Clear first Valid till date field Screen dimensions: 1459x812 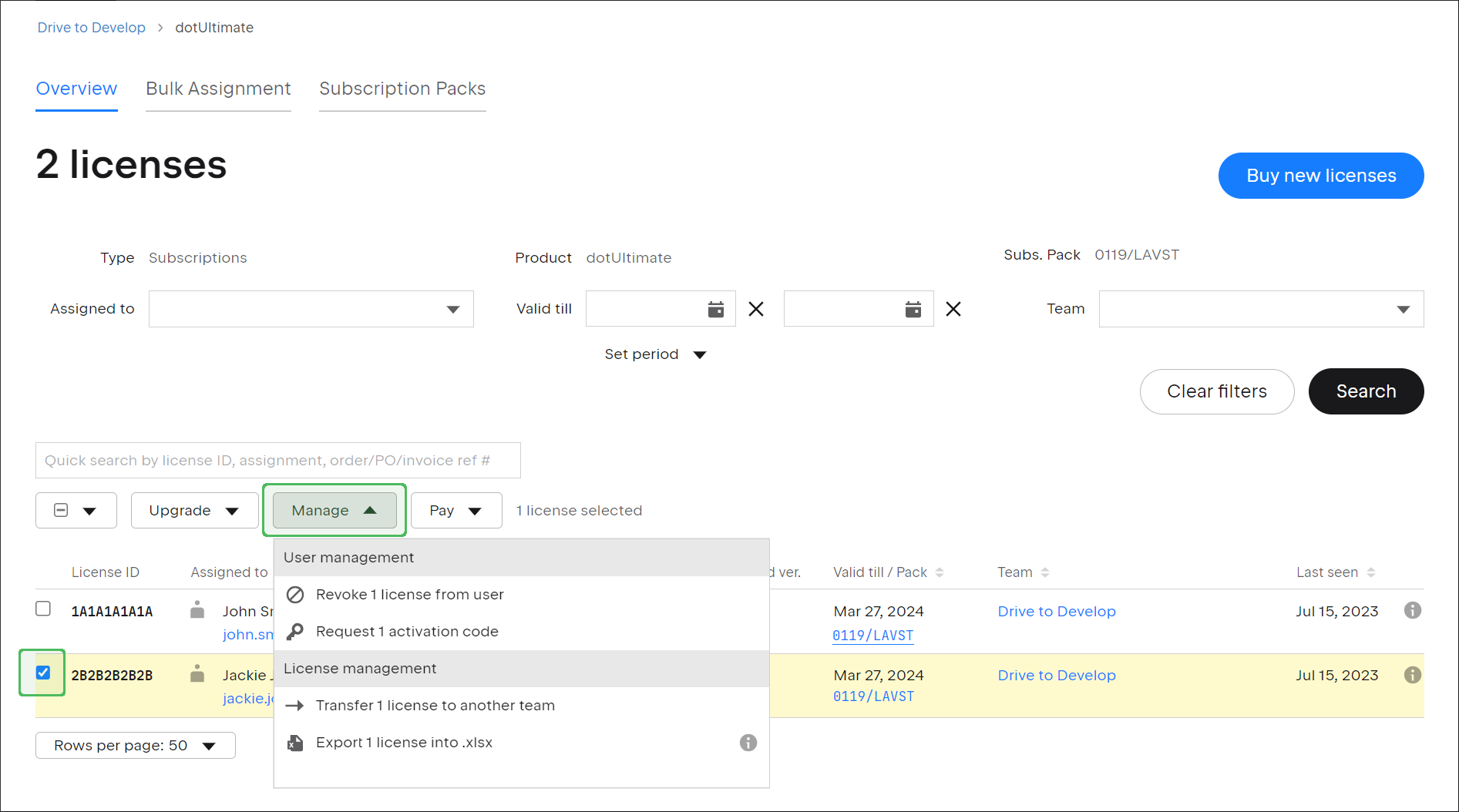tap(756, 309)
